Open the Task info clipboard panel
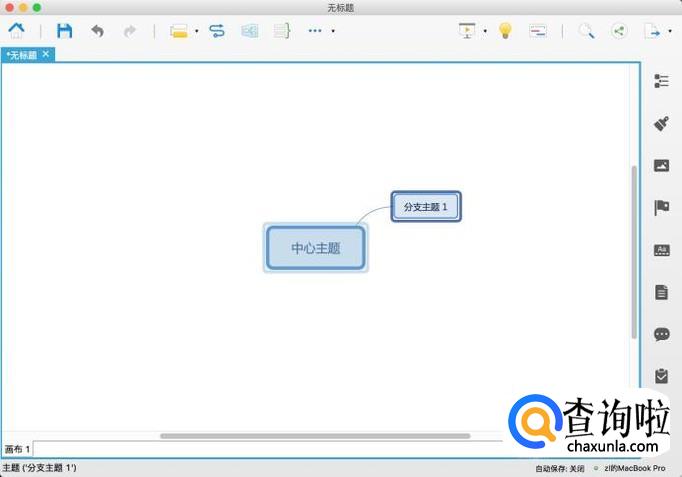Screen dimensions: 682x477 click(x=661, y=376)
